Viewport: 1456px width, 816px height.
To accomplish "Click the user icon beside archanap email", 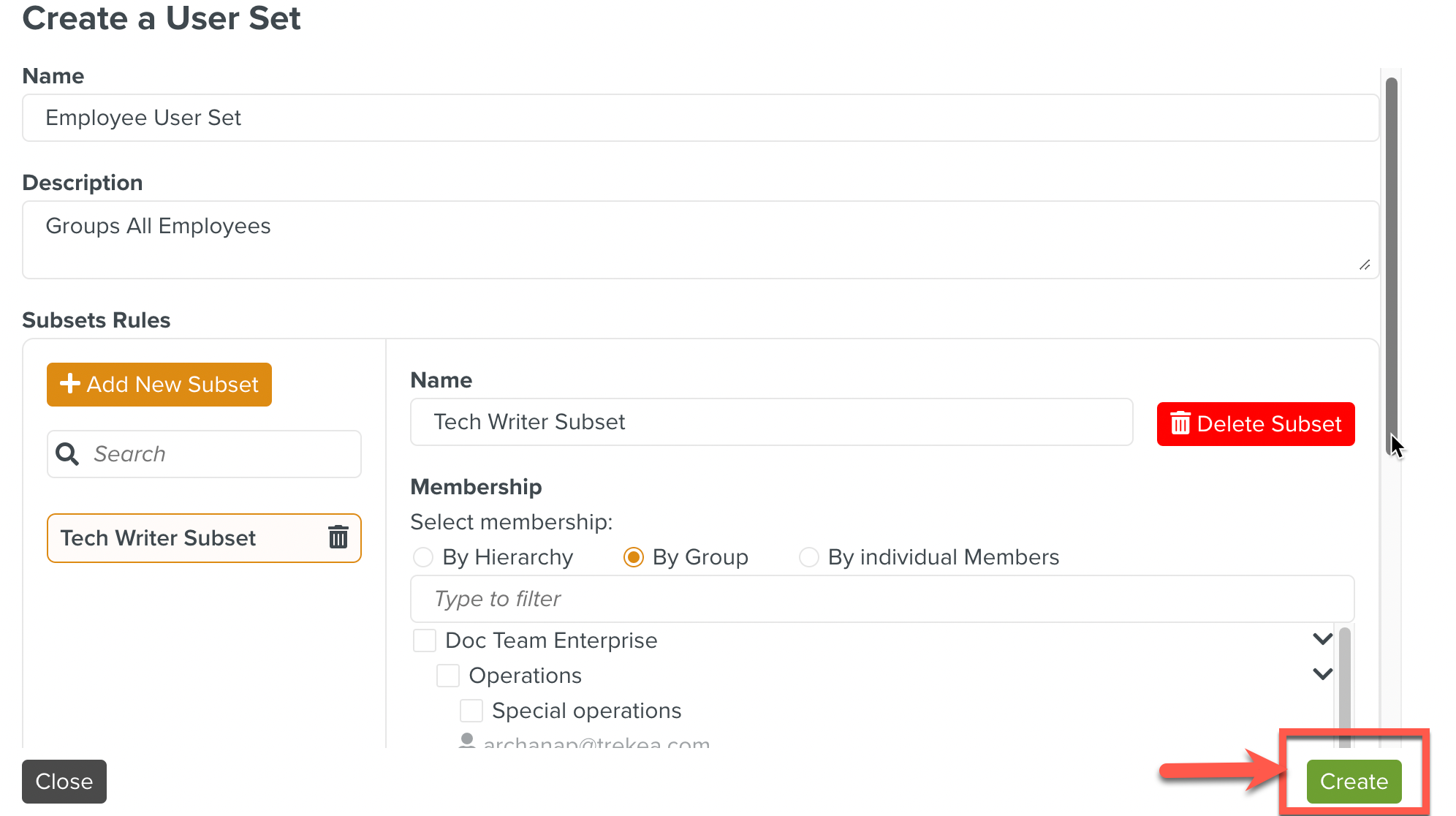I will click(466, 741).
